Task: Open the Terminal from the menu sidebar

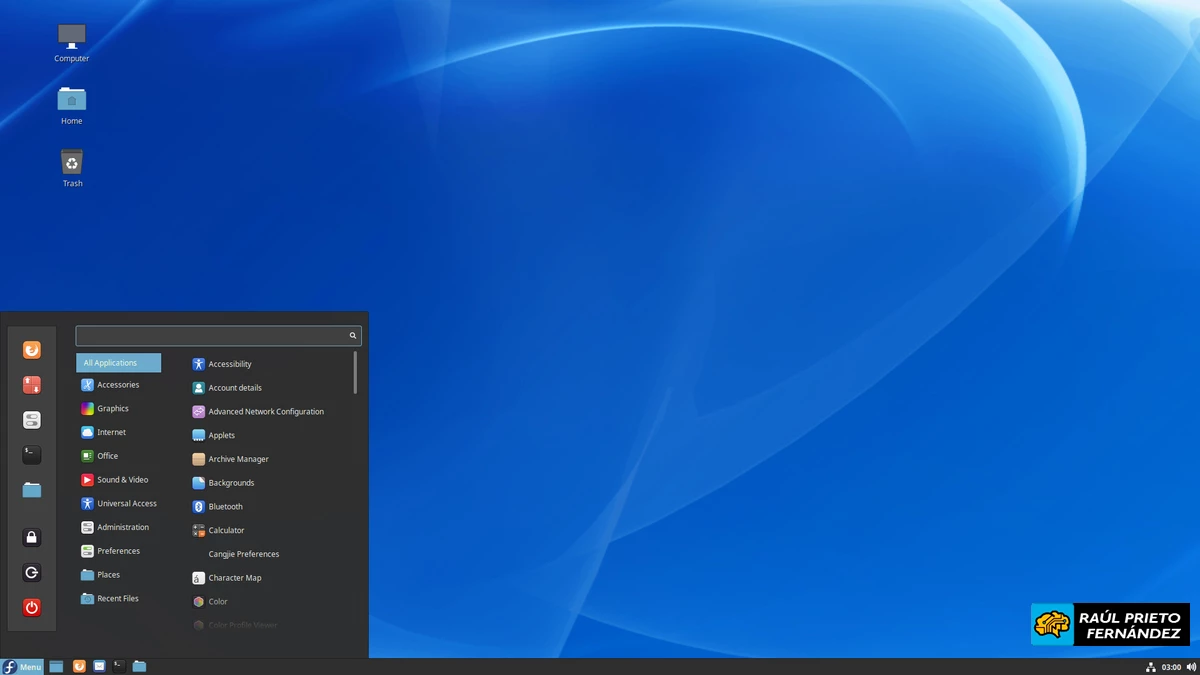Action: 31,455
